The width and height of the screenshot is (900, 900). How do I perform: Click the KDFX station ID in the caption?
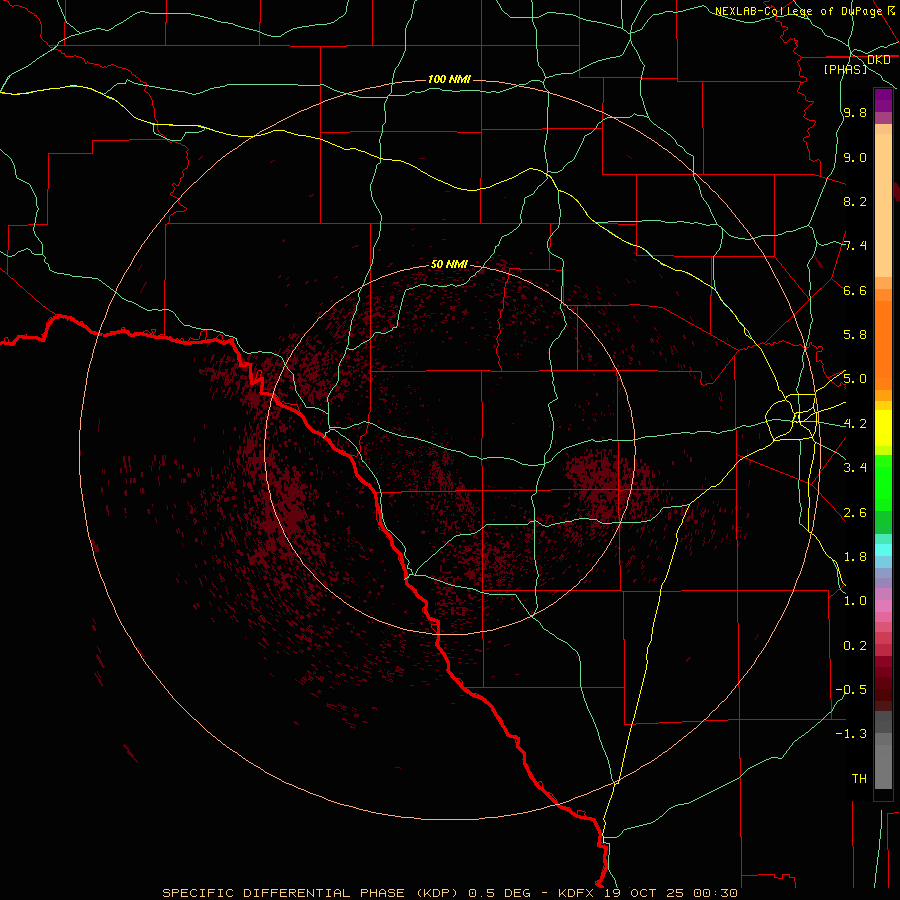click(576, 893)
